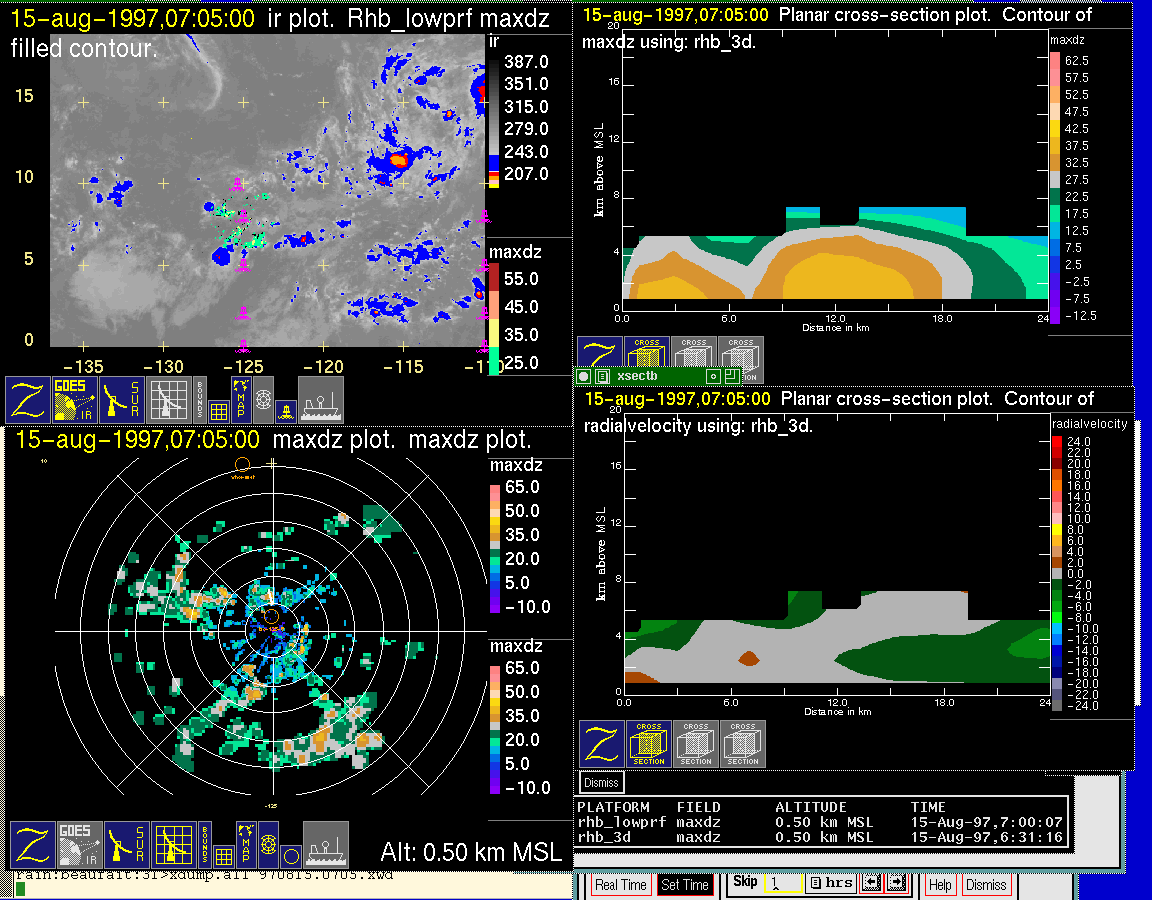Select the SUR radar icon in the maxdz plot toolbar

pos(125,844)
